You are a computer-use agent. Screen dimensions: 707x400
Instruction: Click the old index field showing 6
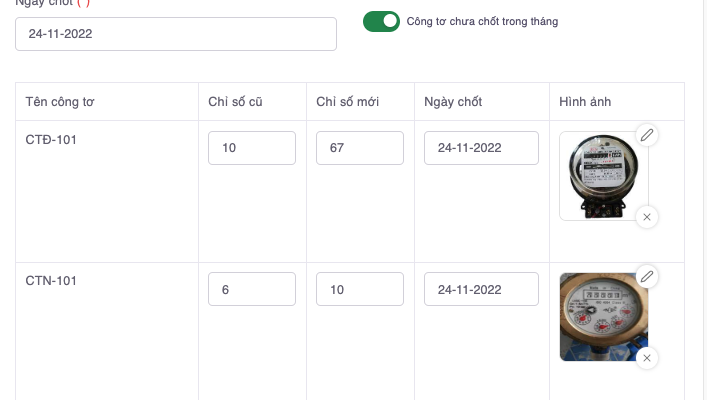click(252, 289)
